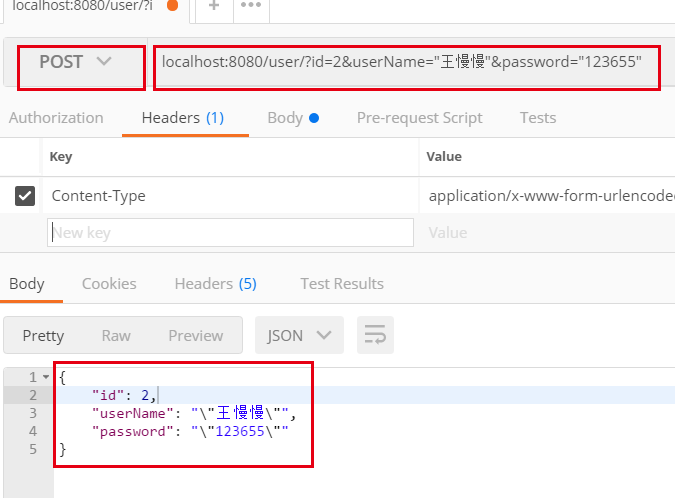View the response Headers (5) tab

[x=216, y=284]
